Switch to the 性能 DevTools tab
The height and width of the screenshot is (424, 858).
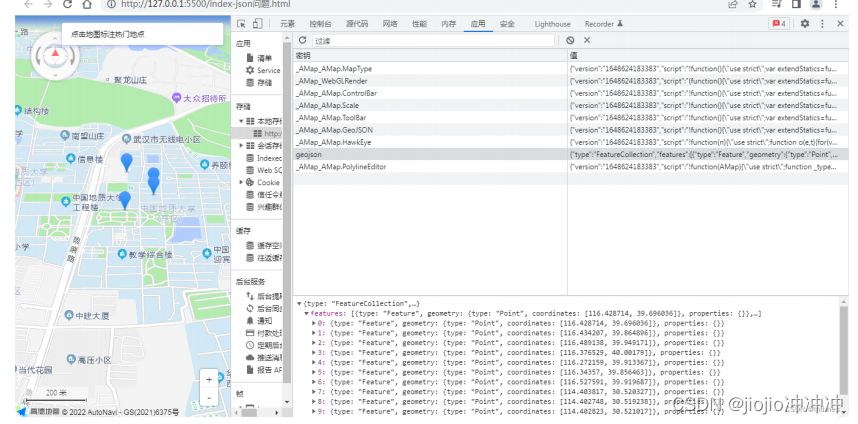click(x=419, y=24)
